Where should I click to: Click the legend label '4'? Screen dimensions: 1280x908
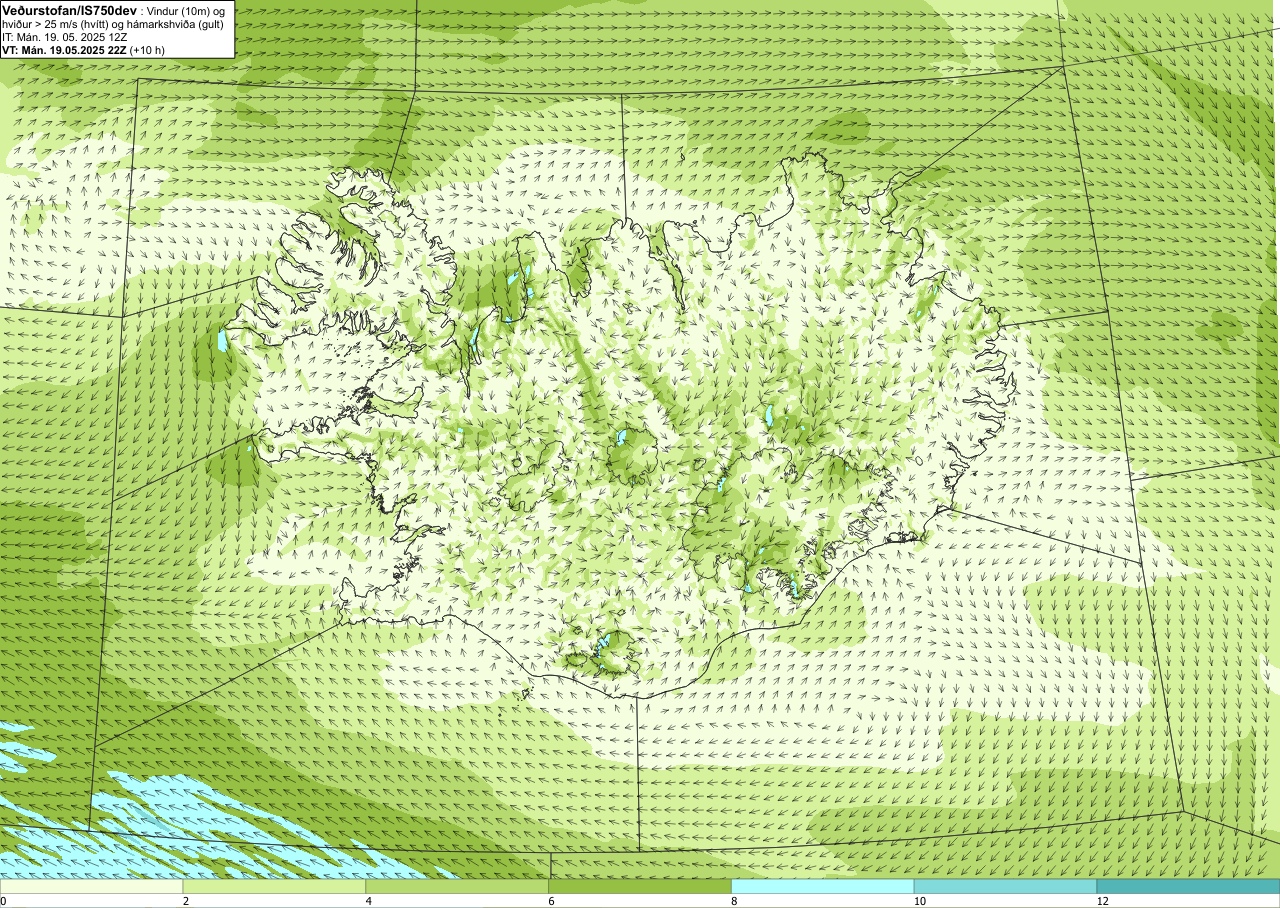367,901
